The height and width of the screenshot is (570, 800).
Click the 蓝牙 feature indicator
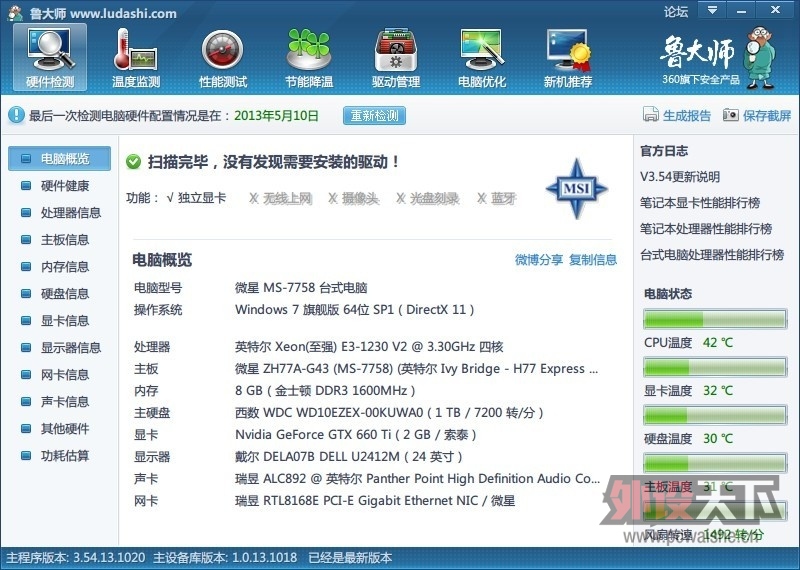(x=496, y=198)
